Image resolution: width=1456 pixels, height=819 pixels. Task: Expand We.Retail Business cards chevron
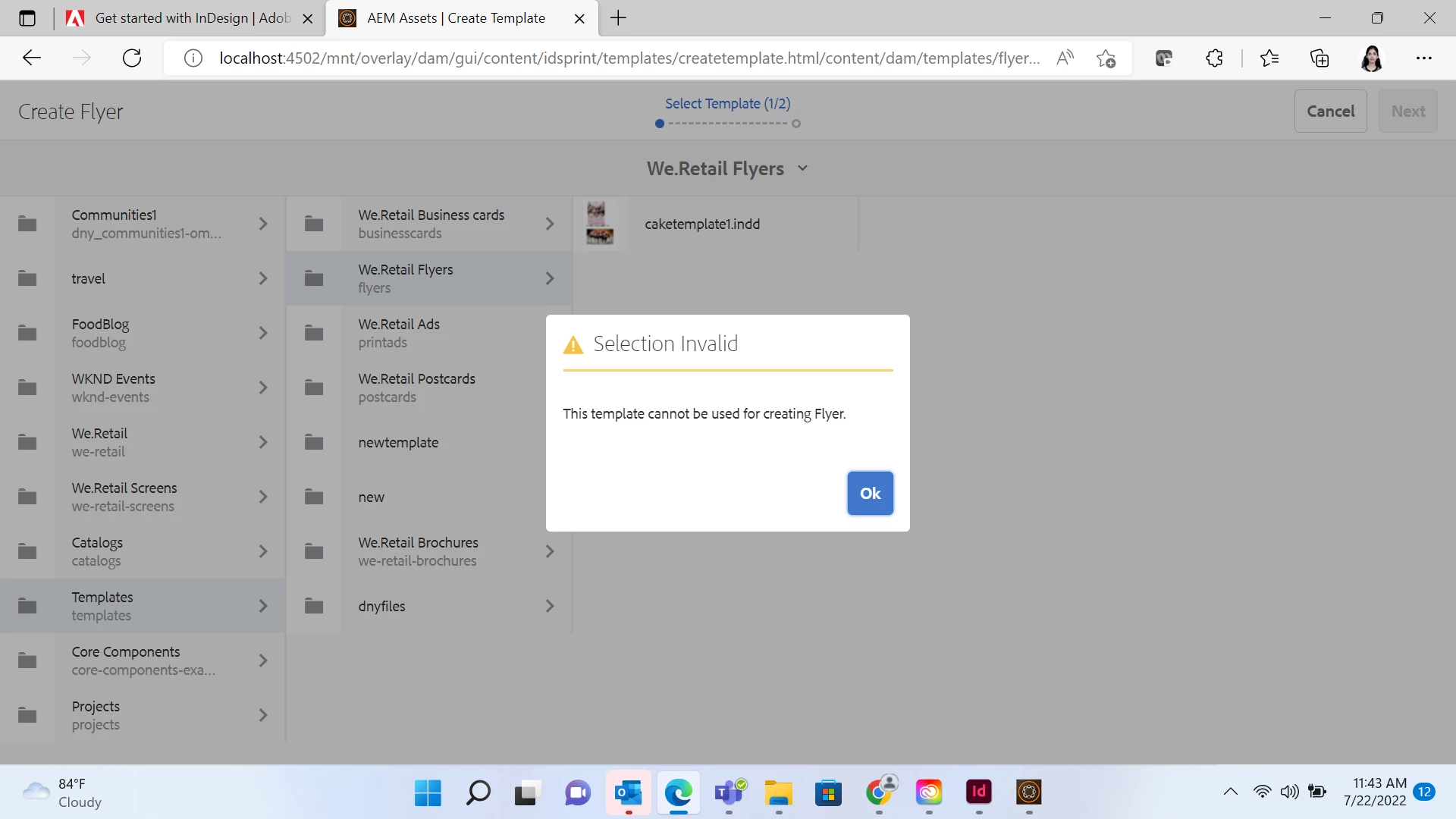point(550,224)
